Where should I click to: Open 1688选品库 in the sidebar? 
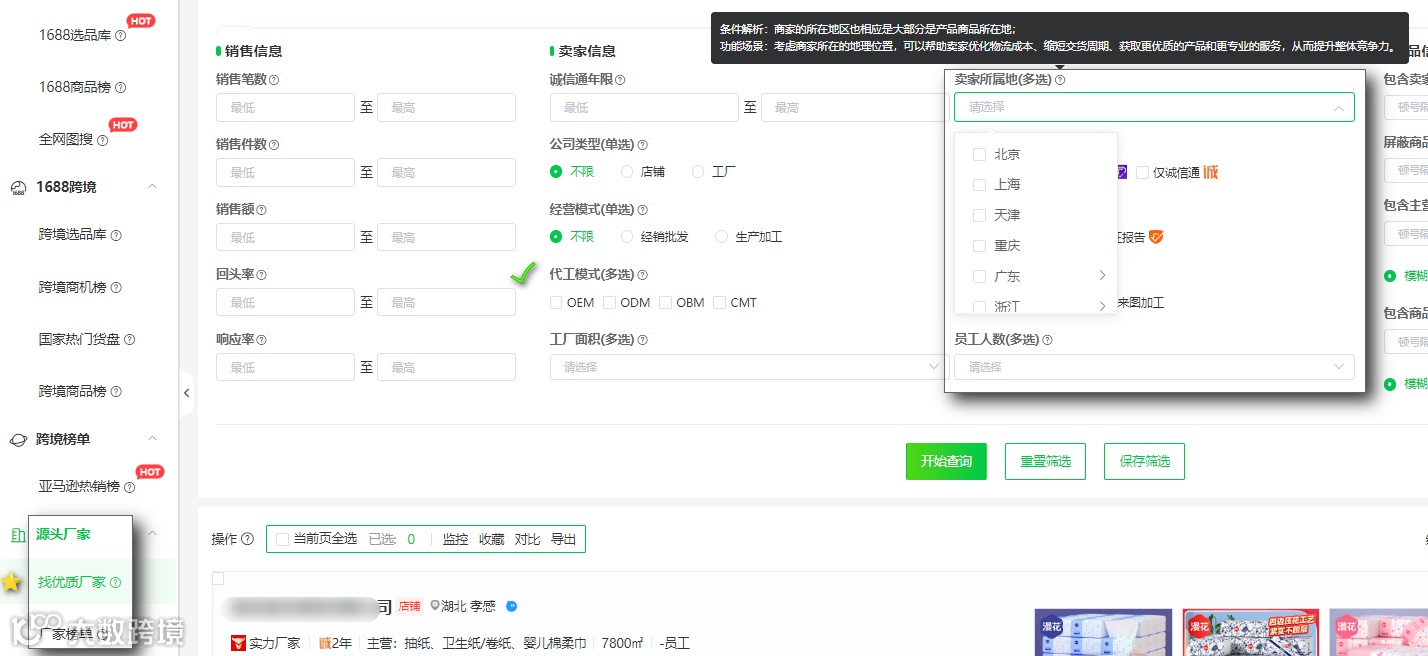[75, 35]
